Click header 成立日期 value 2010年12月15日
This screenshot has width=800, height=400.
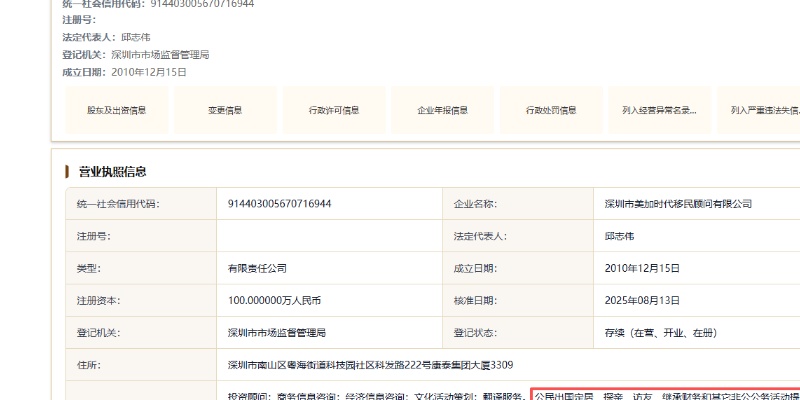(x=149, y=72)
